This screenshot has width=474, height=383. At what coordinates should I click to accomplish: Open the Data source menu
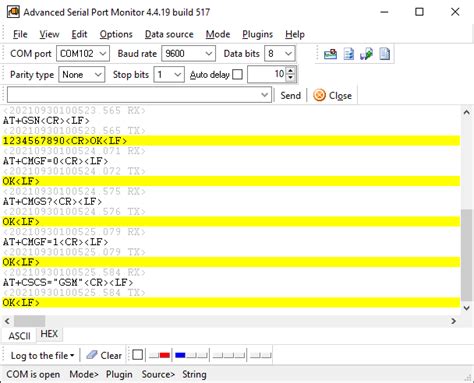pyautogui.click(x=169, y=34)
